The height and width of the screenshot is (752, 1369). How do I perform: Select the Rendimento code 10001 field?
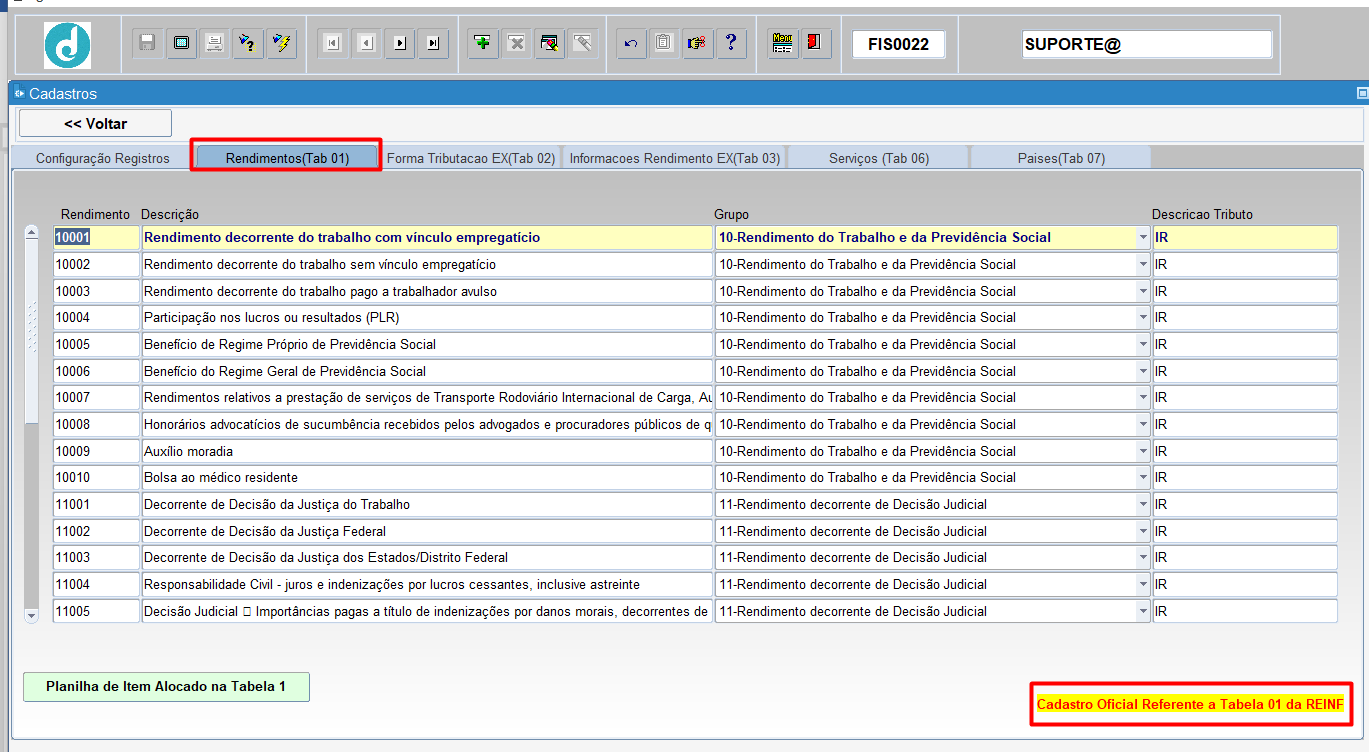click(x=96, y=238)
